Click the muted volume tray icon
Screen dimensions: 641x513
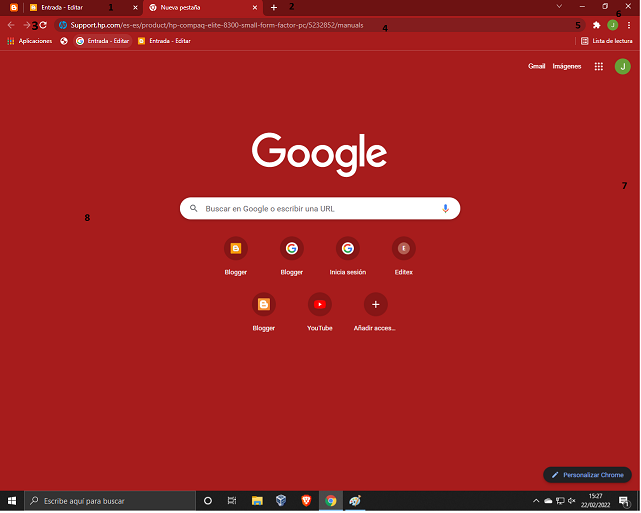pyautogui.click(x=572, y=501)
